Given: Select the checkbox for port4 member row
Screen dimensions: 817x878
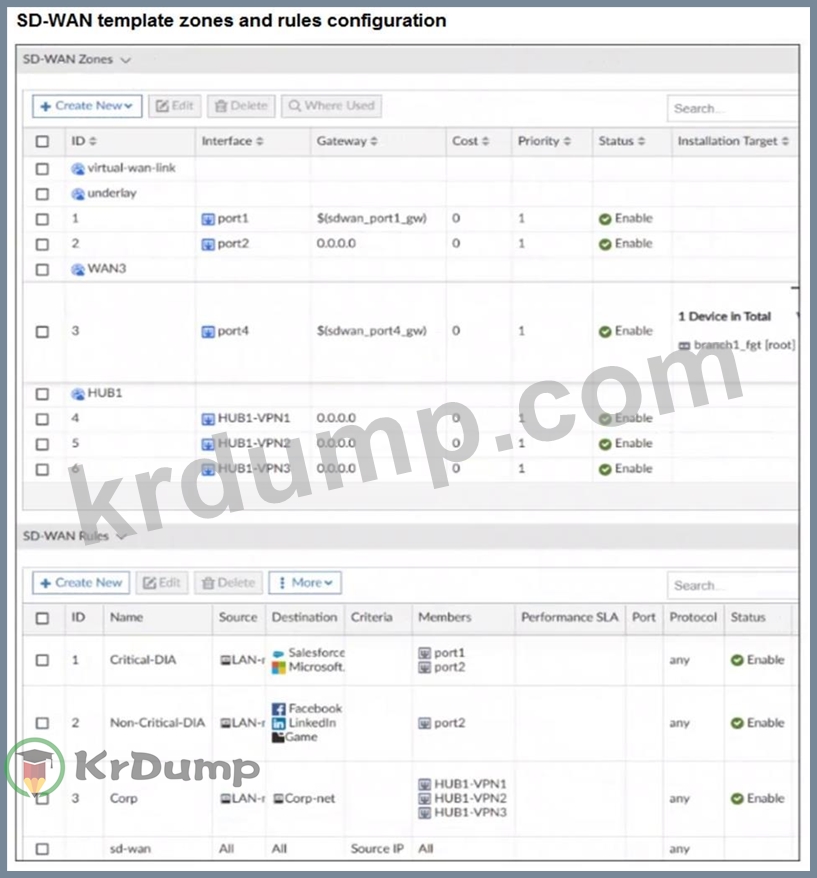Looking at the screenshot, I should pos(42,331).
